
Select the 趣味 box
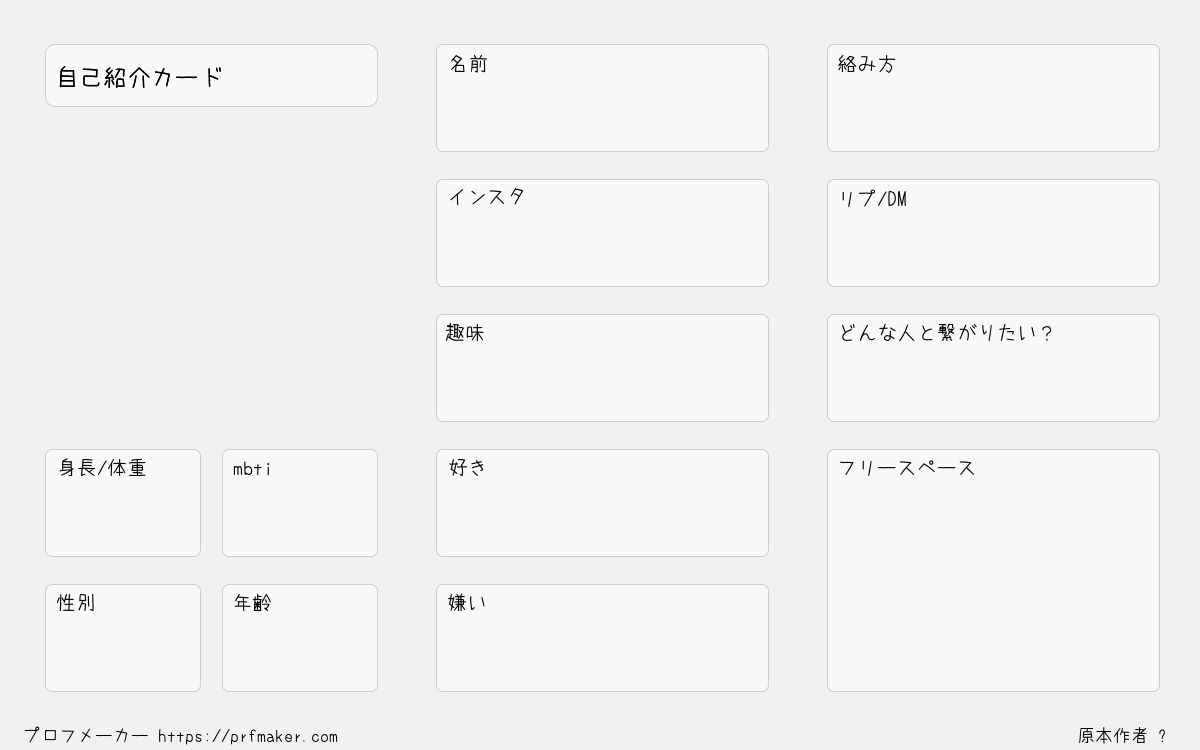602,368
